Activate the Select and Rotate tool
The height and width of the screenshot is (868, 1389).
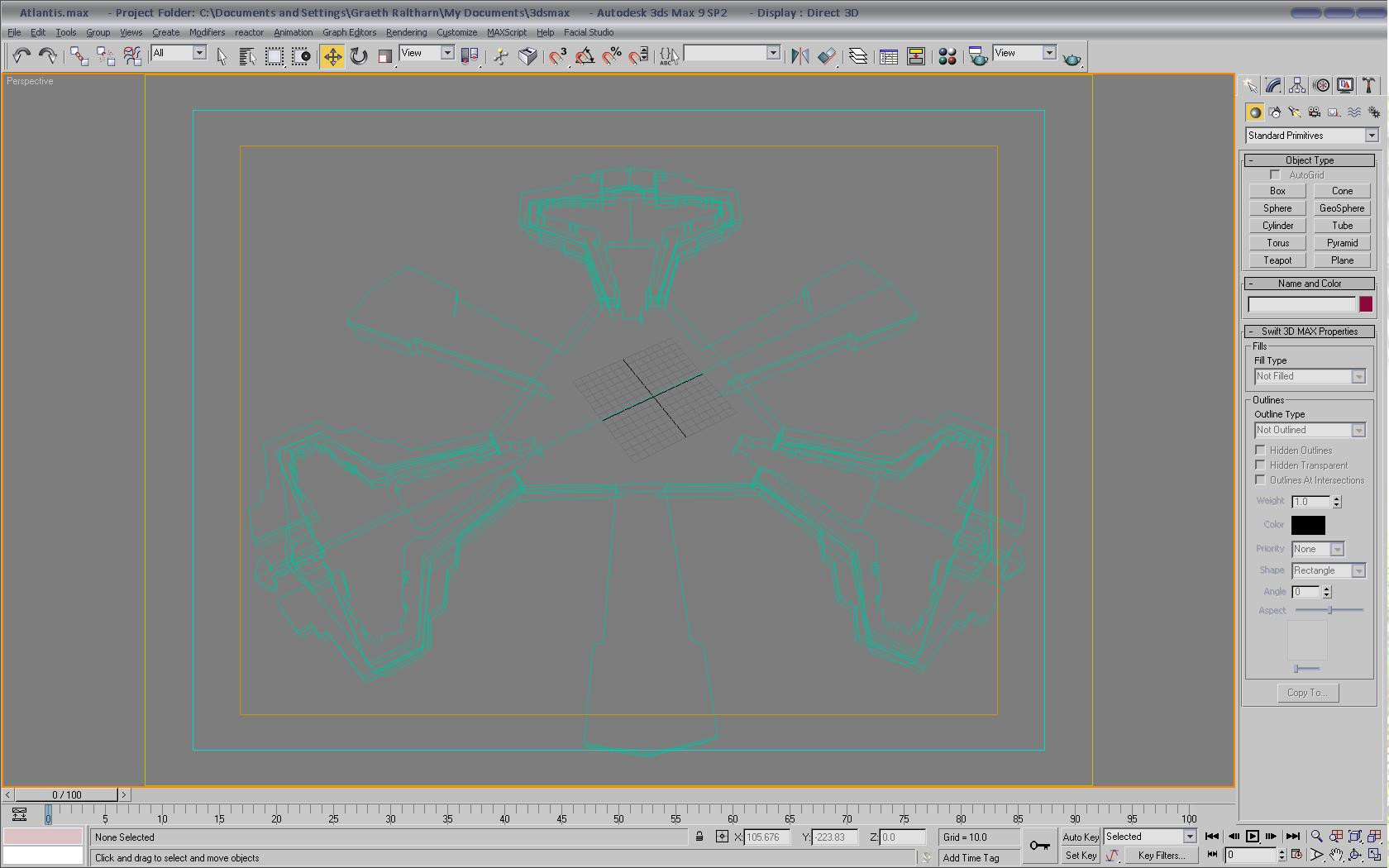click(359, 56)
